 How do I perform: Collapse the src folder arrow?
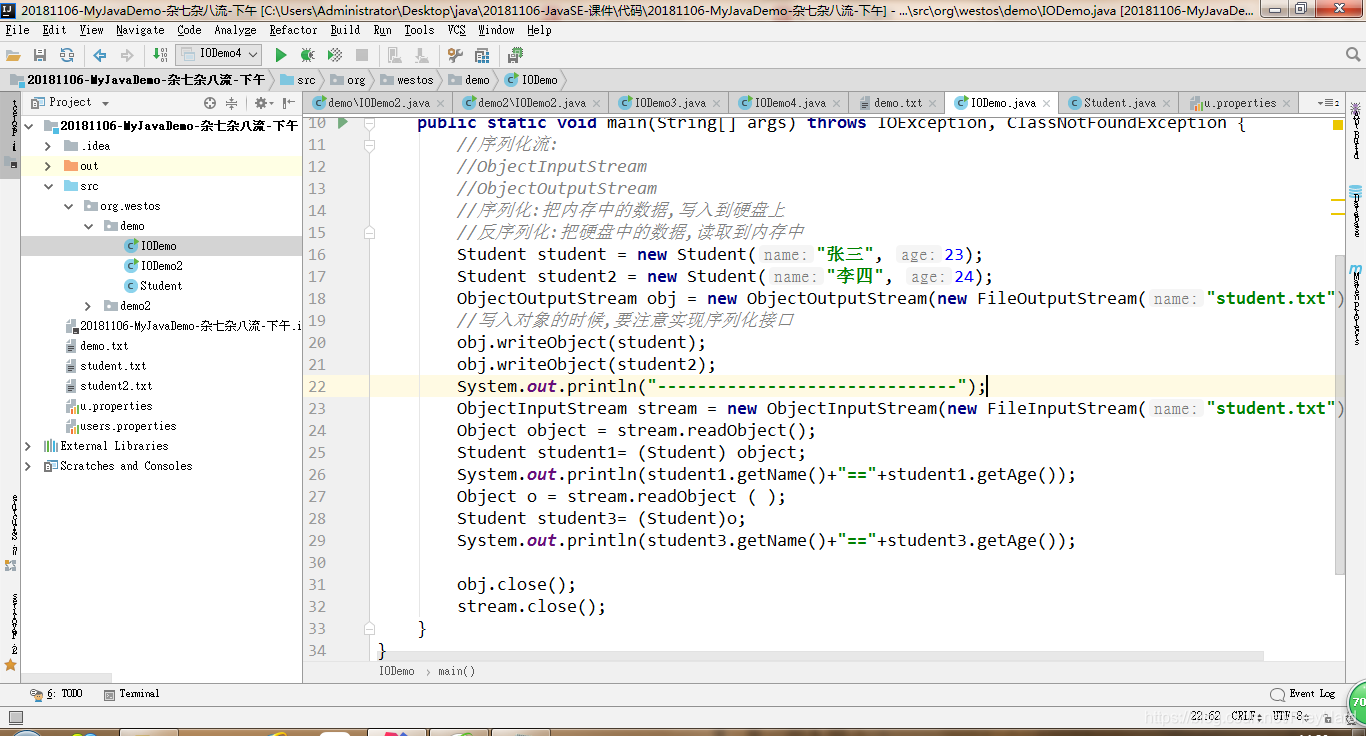[48, 186]
